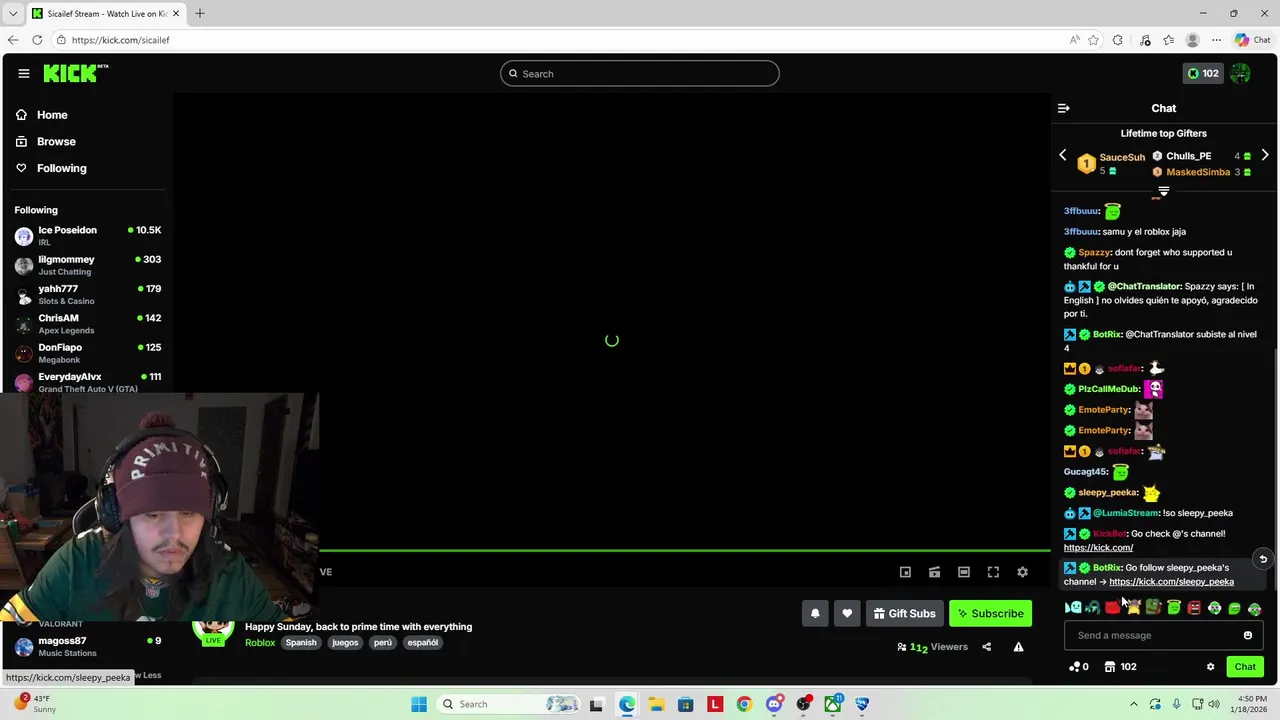Show next top gifters with right arrow
Screen dimensions: 1280x720
[x=1265, y=156]
